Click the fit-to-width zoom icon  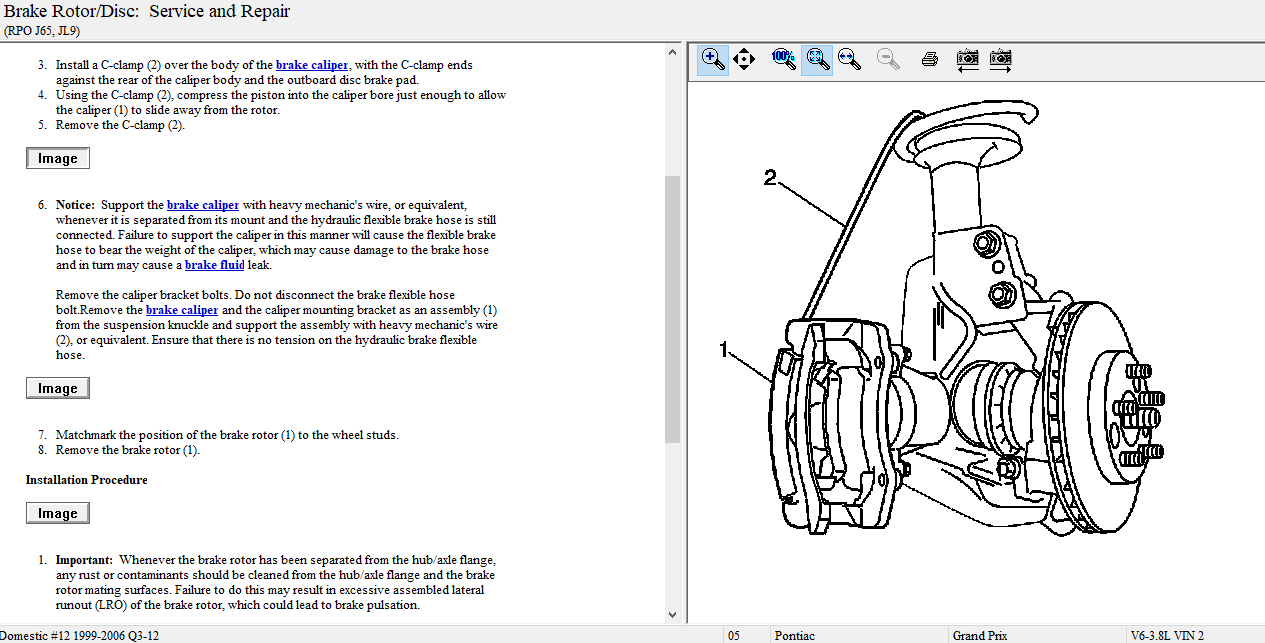(850, 59)
